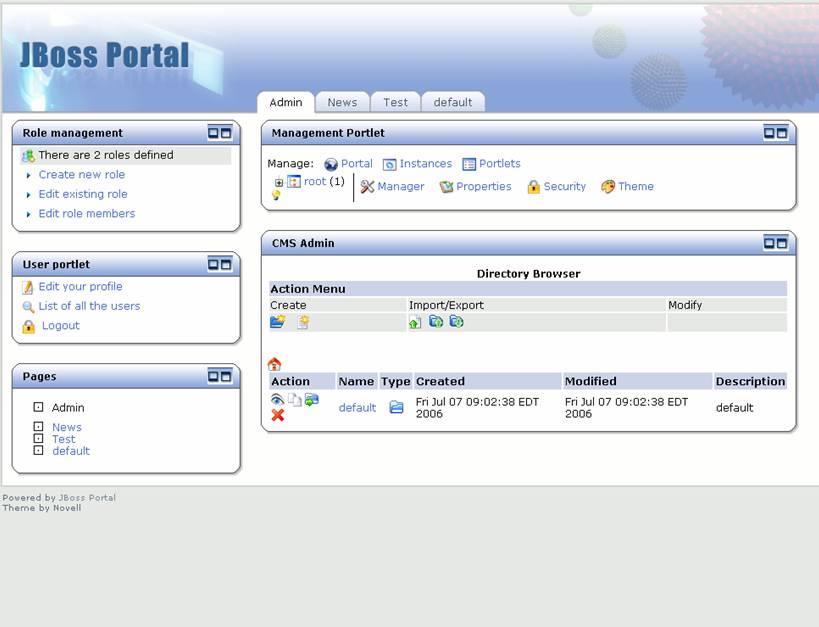This screenshot has width=819, height=627.
Task: Click the Created date 'Fri Jul 07 09:02:38 EDT 2006'
Action: 477,408
